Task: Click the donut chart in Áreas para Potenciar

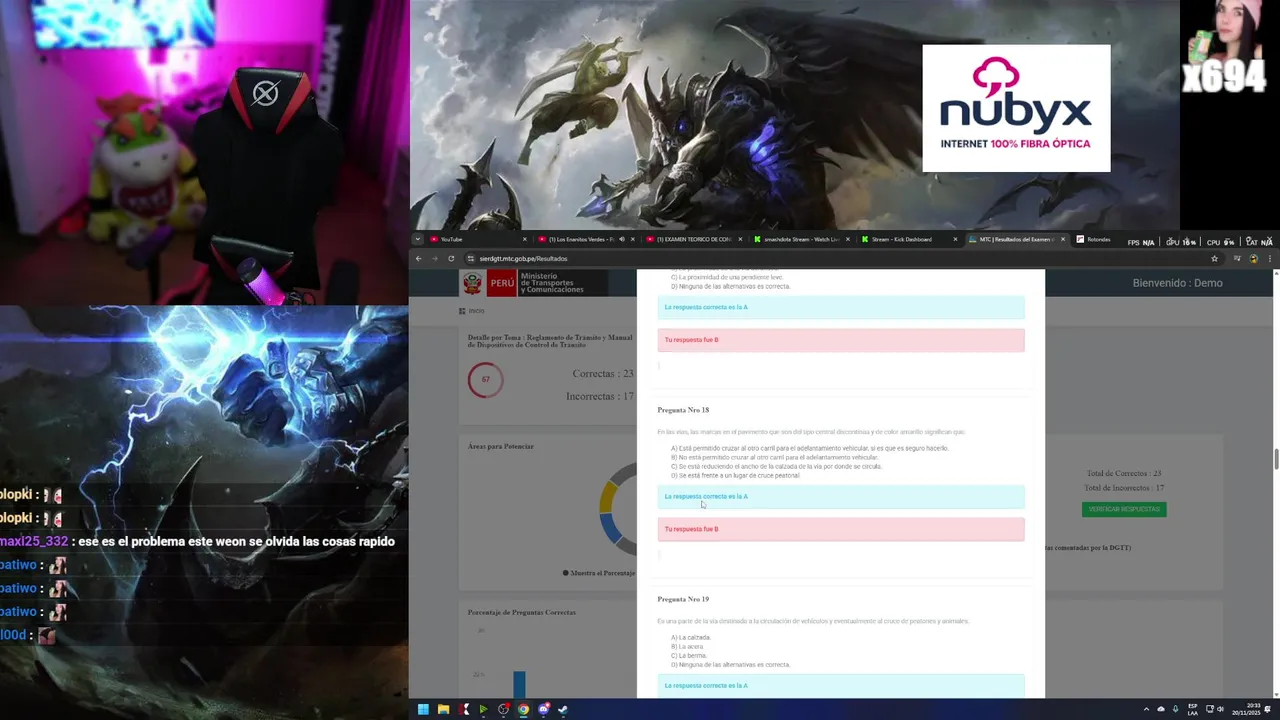Action: [x=620, y=509]
